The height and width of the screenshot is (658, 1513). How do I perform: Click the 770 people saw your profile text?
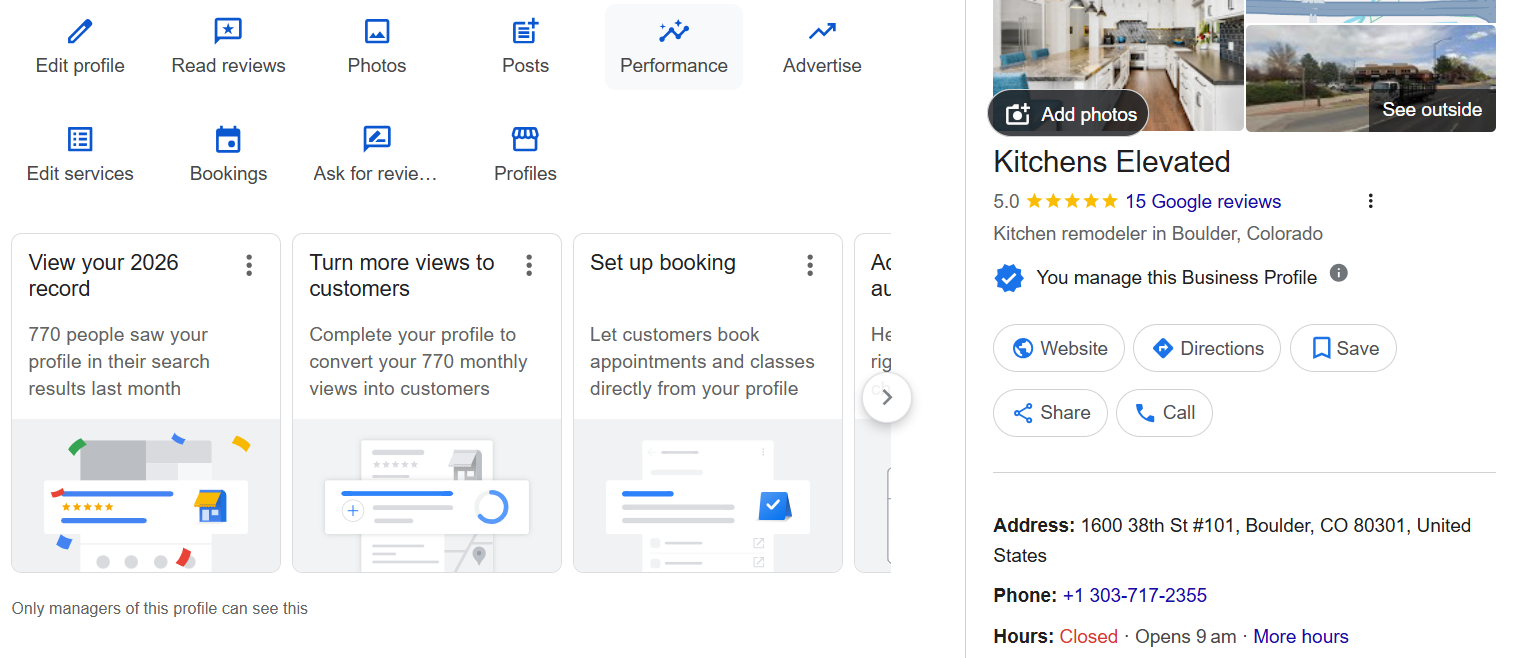tap(119, 361)
